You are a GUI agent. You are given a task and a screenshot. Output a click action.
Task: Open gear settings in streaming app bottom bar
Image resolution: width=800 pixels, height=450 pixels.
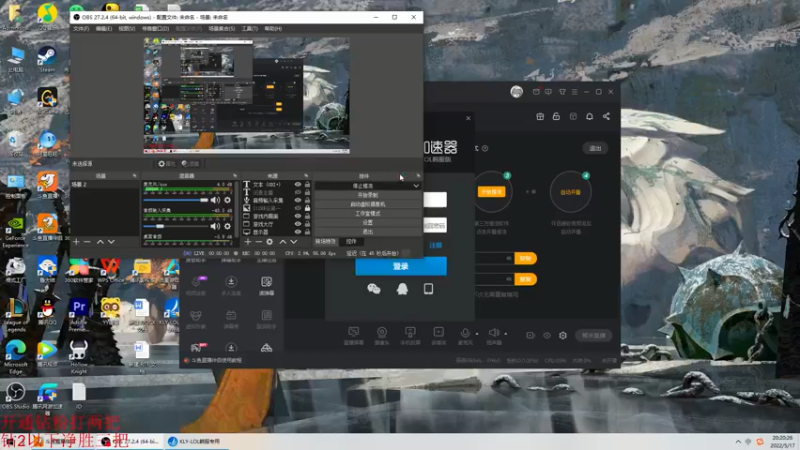[x=563, y=336]
